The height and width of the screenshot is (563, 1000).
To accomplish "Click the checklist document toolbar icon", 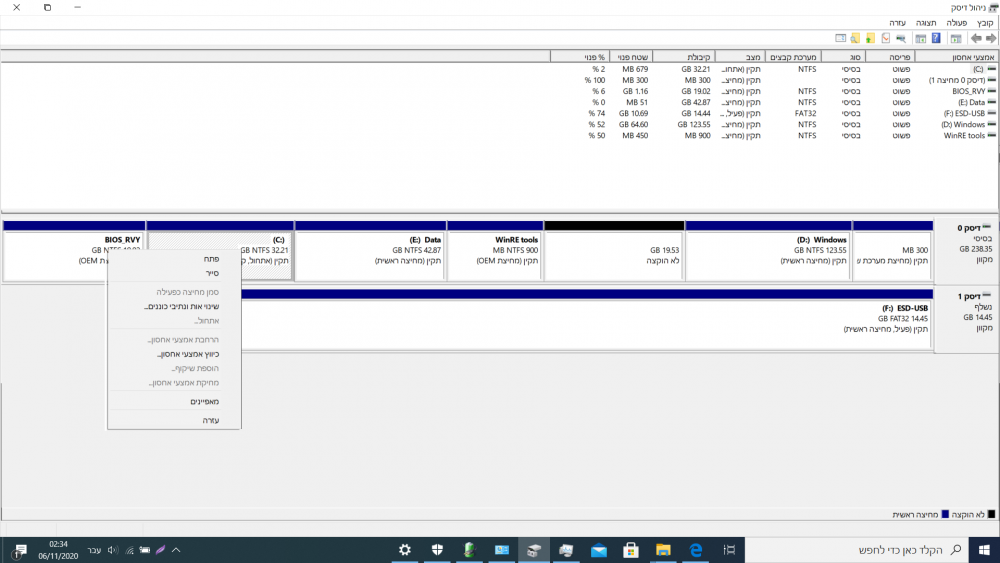I will [x=885, y=38].
